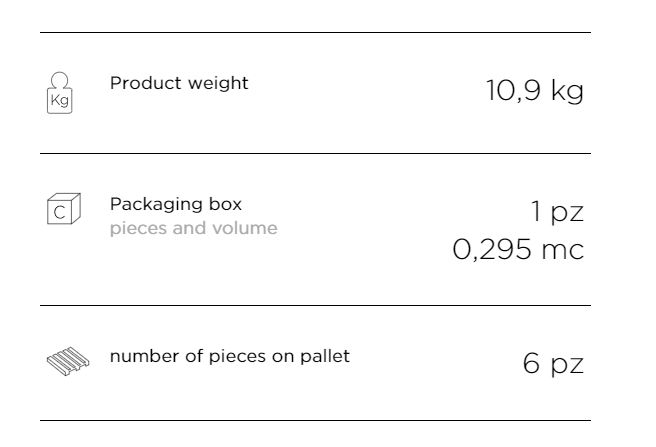Click the pallet icon
The image size is (656, 447).
click(x=62, y=359)
